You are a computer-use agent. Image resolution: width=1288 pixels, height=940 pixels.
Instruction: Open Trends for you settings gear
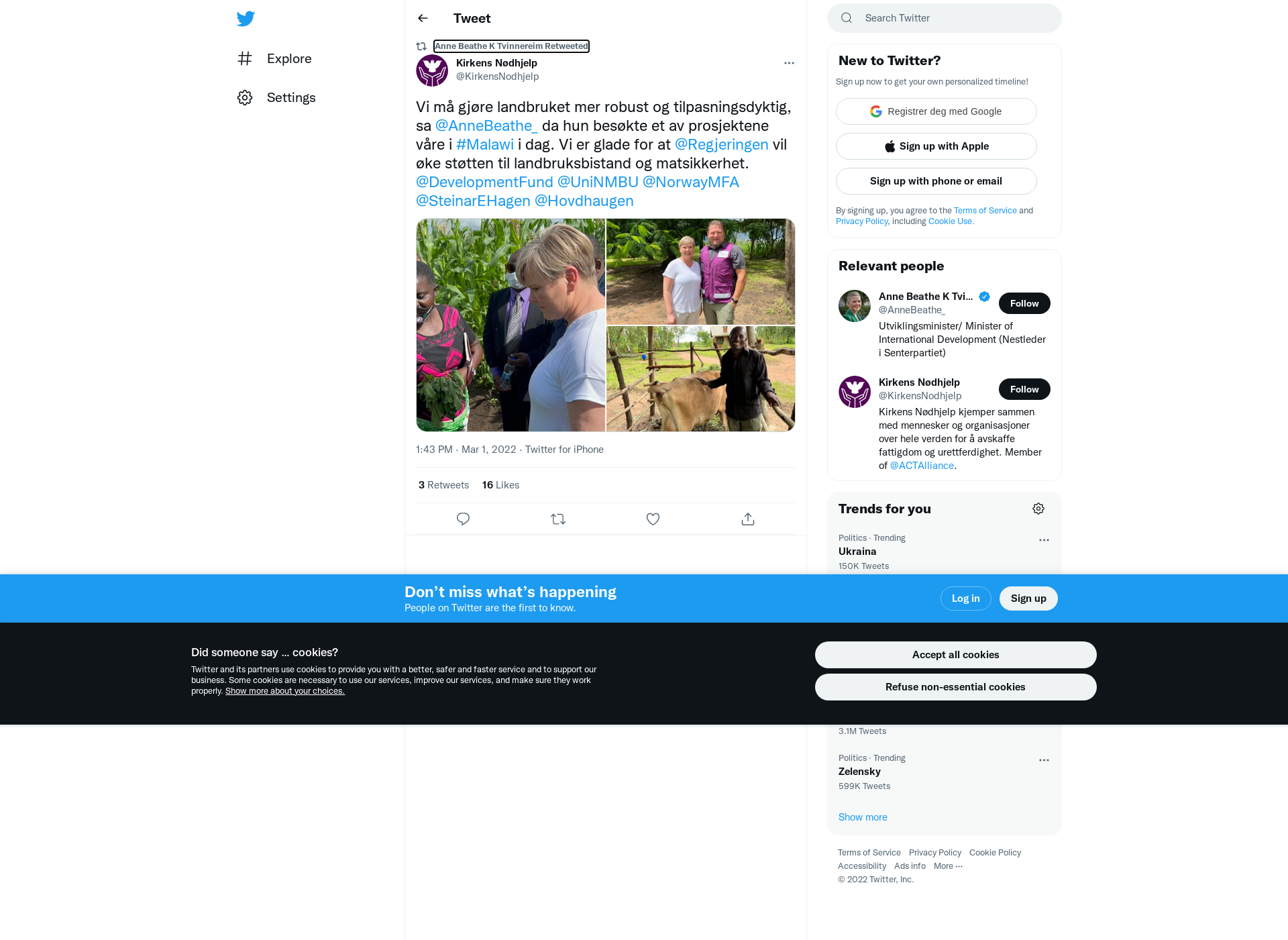(1038, 509)
